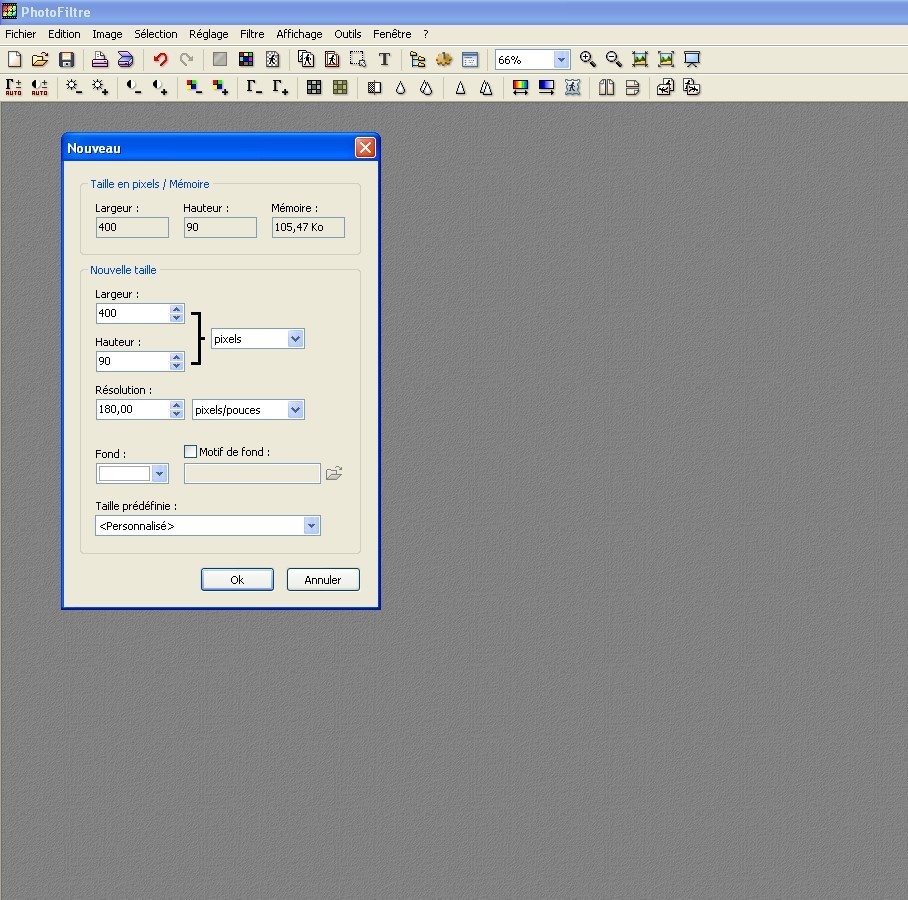
Task: Open the pixels/pouces resolution unit dropdown
Action: coord(295,409)
